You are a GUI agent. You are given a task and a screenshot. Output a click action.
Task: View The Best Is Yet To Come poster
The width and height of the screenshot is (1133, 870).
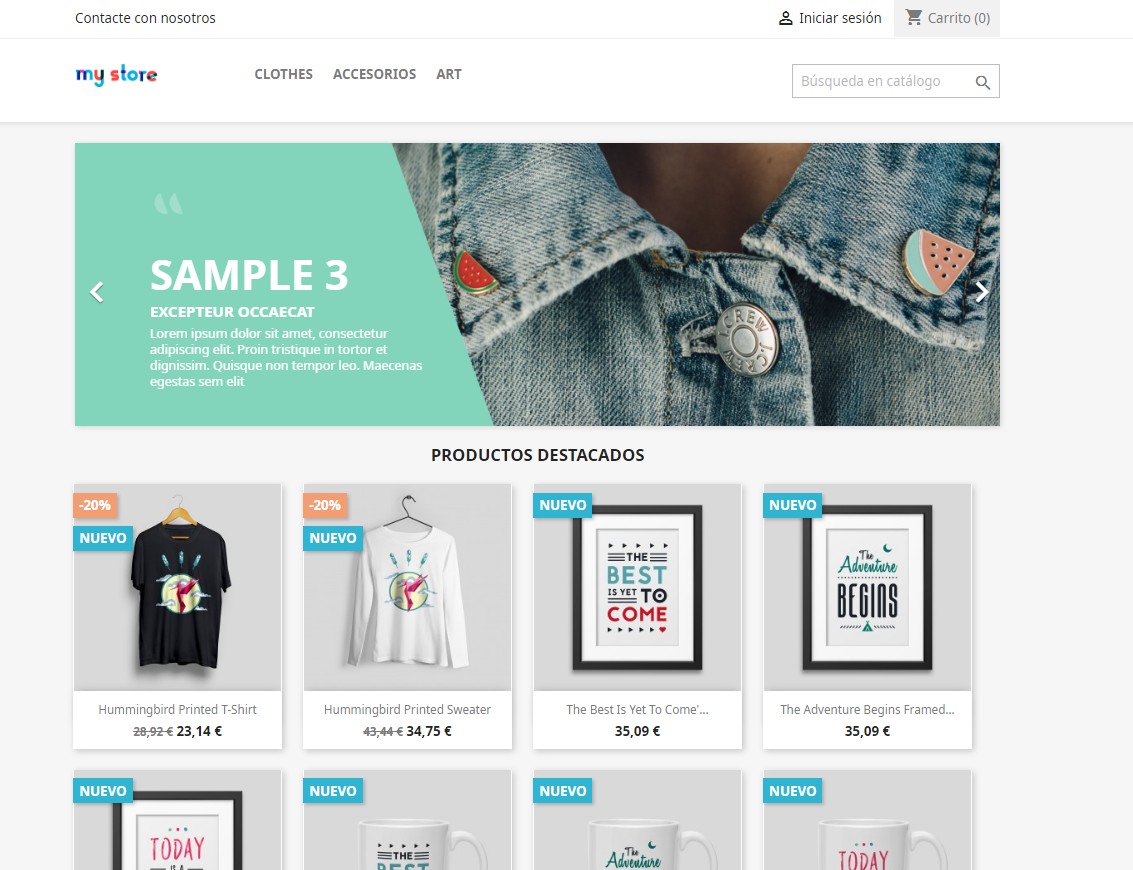(637, 587)
